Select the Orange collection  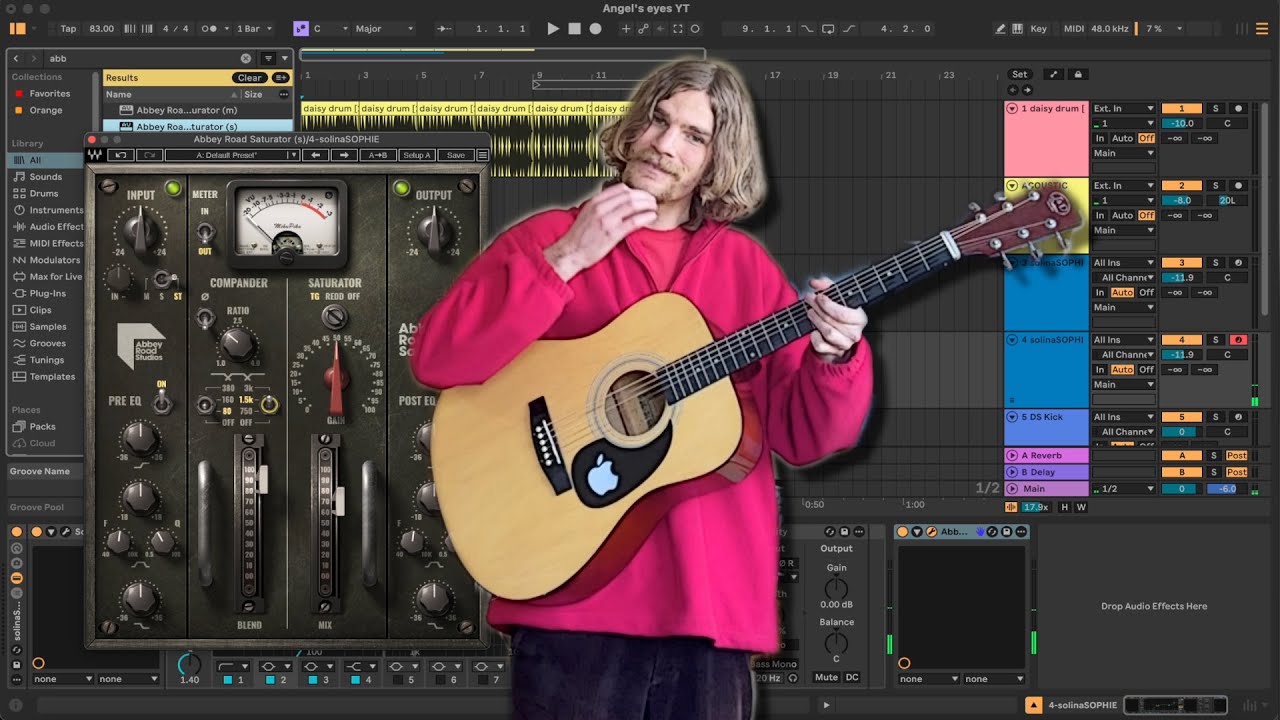(46, 110)
